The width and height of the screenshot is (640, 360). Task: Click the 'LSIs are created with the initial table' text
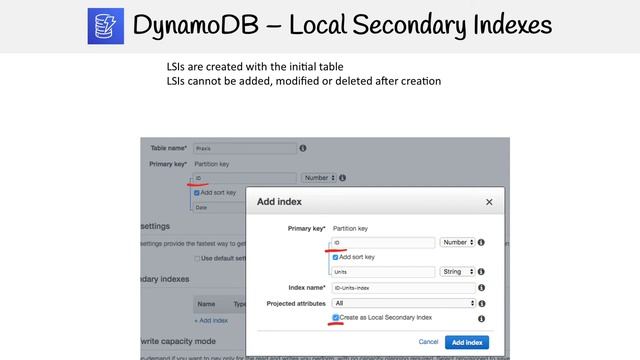coord(255,67)
